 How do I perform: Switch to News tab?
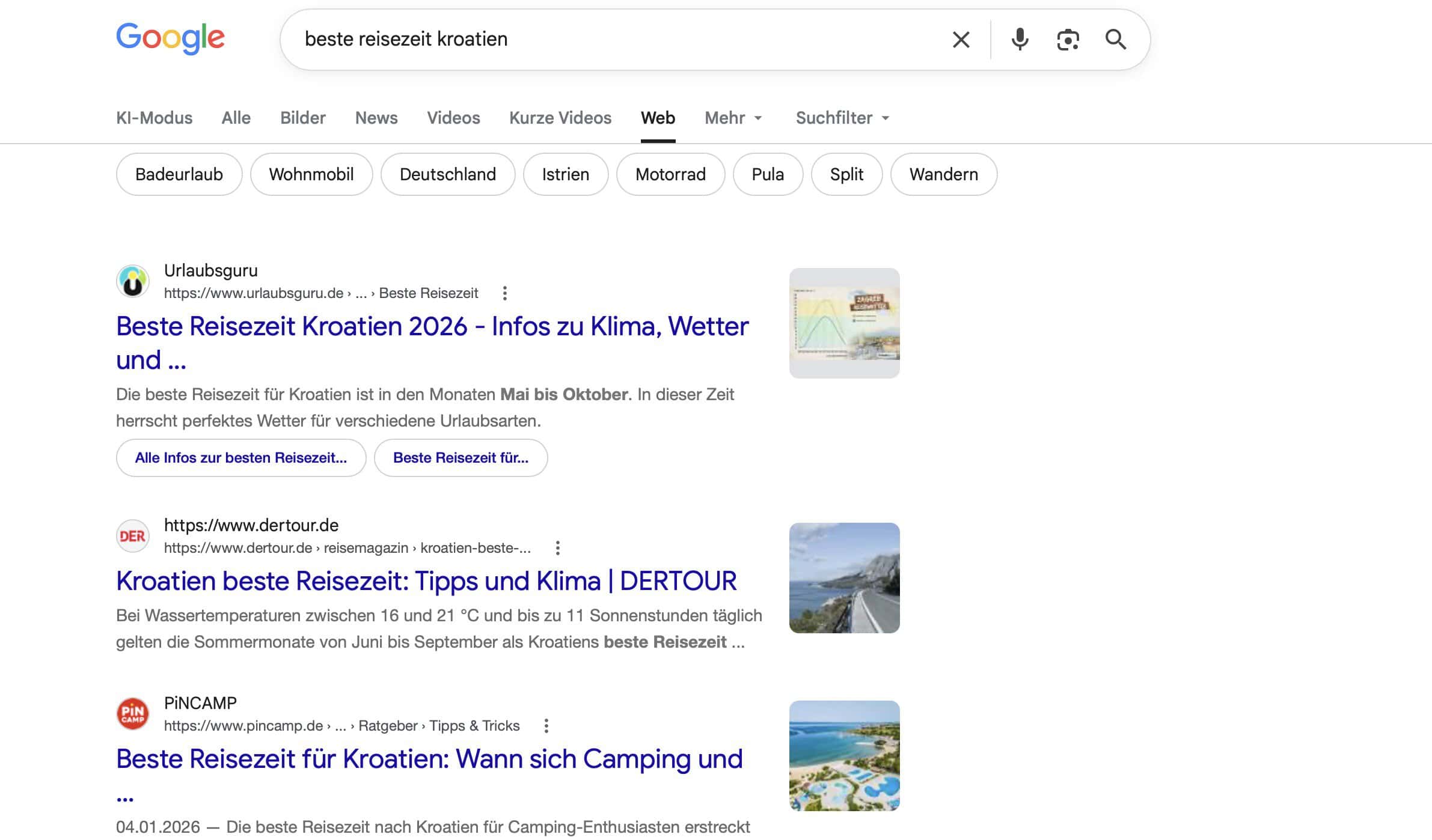376,118
